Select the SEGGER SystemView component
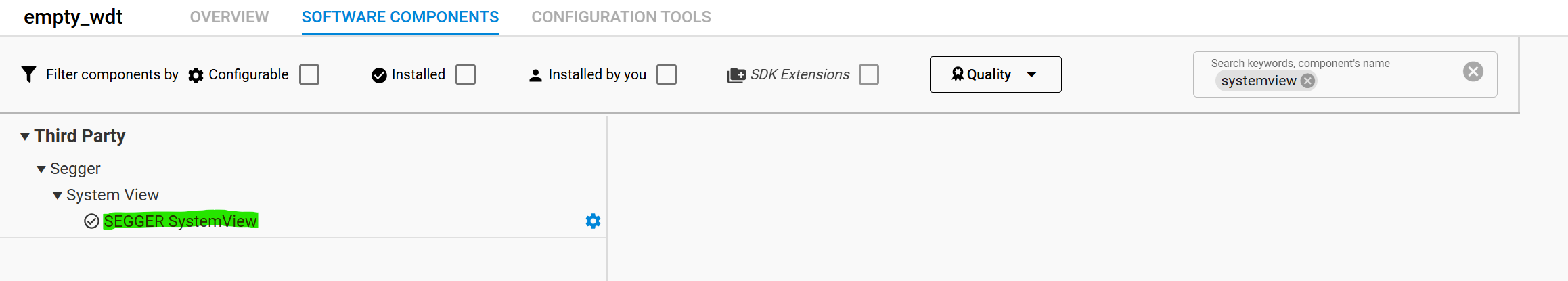This screenshot has width=1568, height=281. [x=180, y=221]
